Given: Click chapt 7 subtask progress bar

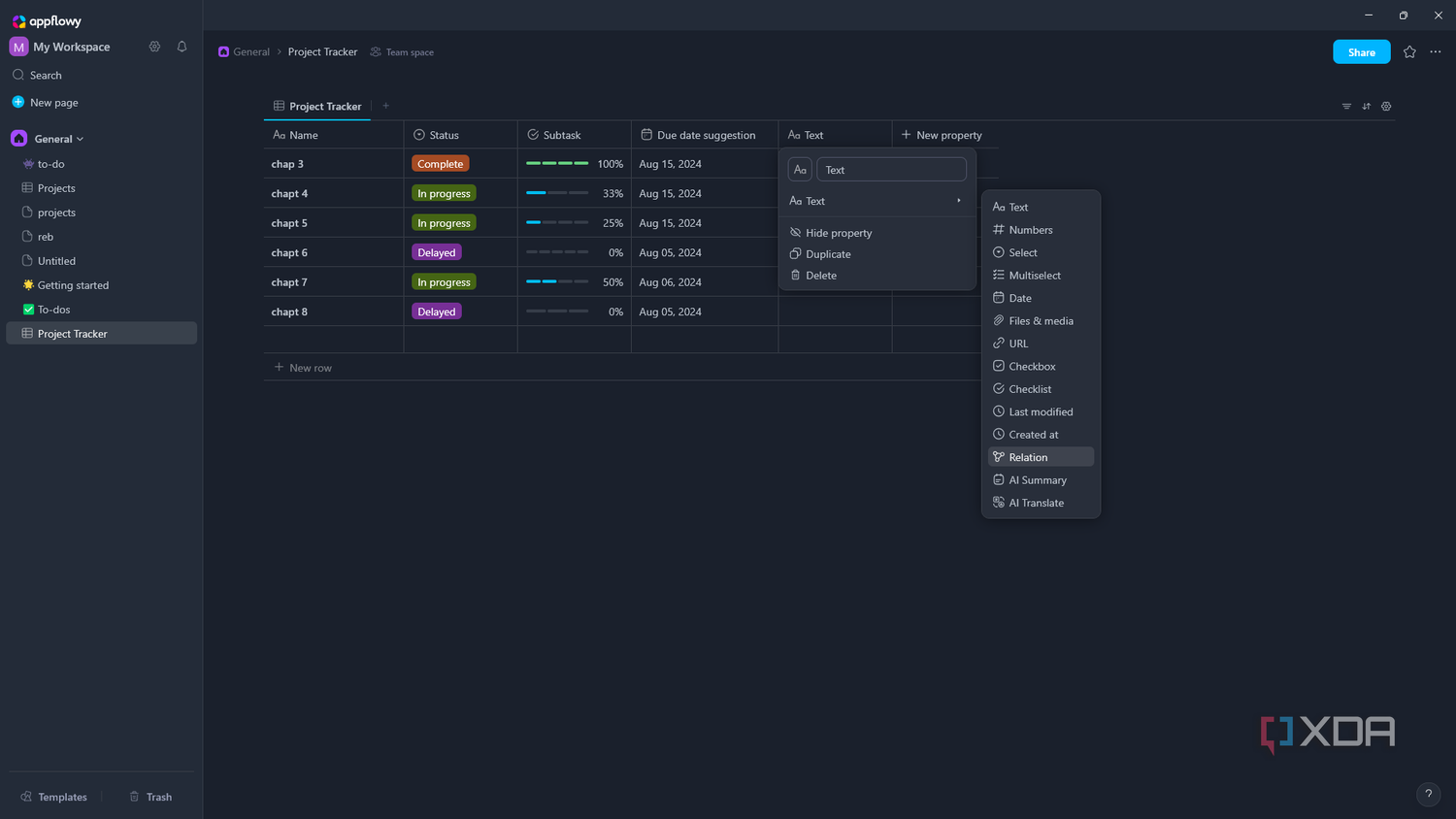Looking at the screenshot, I should click(557, 281).
